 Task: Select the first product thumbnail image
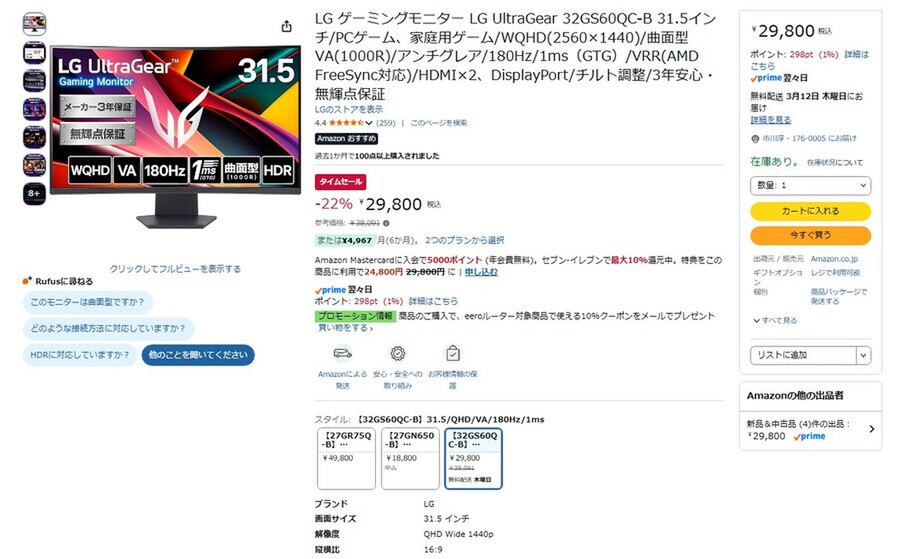[x=34, y=24]
